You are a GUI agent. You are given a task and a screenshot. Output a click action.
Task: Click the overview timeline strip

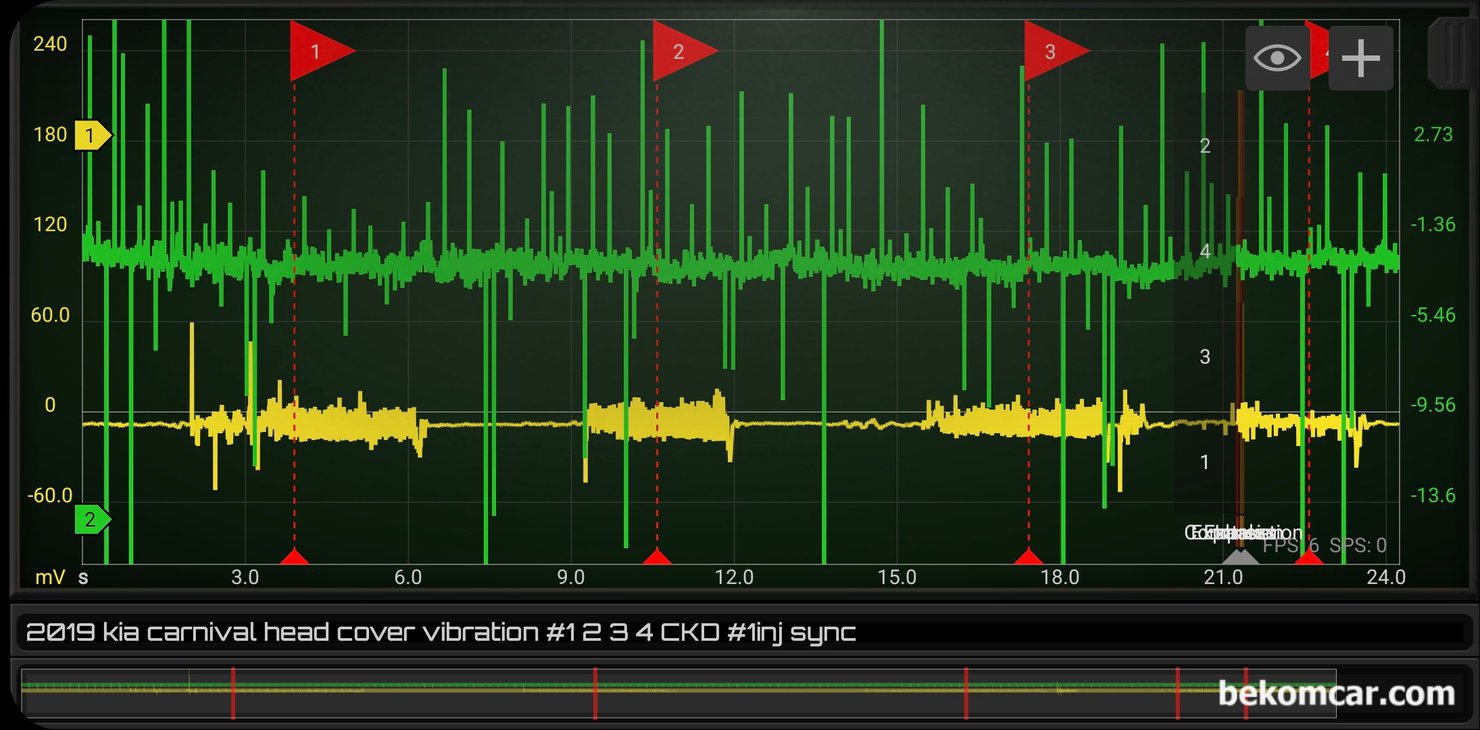(x=679, y=692)
